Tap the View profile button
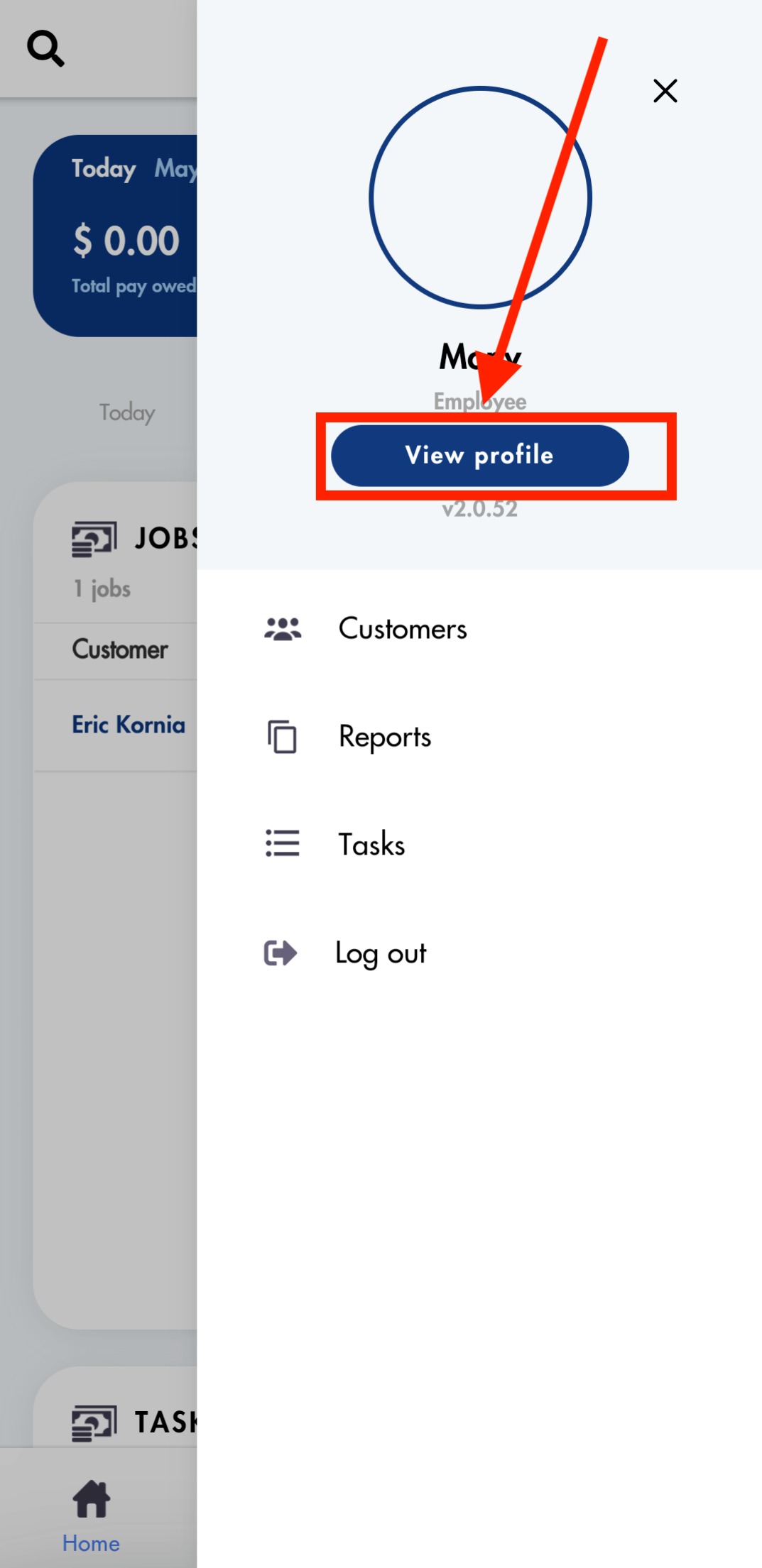The width and height of the screenshot is (762, 1568). click(480, 456)
